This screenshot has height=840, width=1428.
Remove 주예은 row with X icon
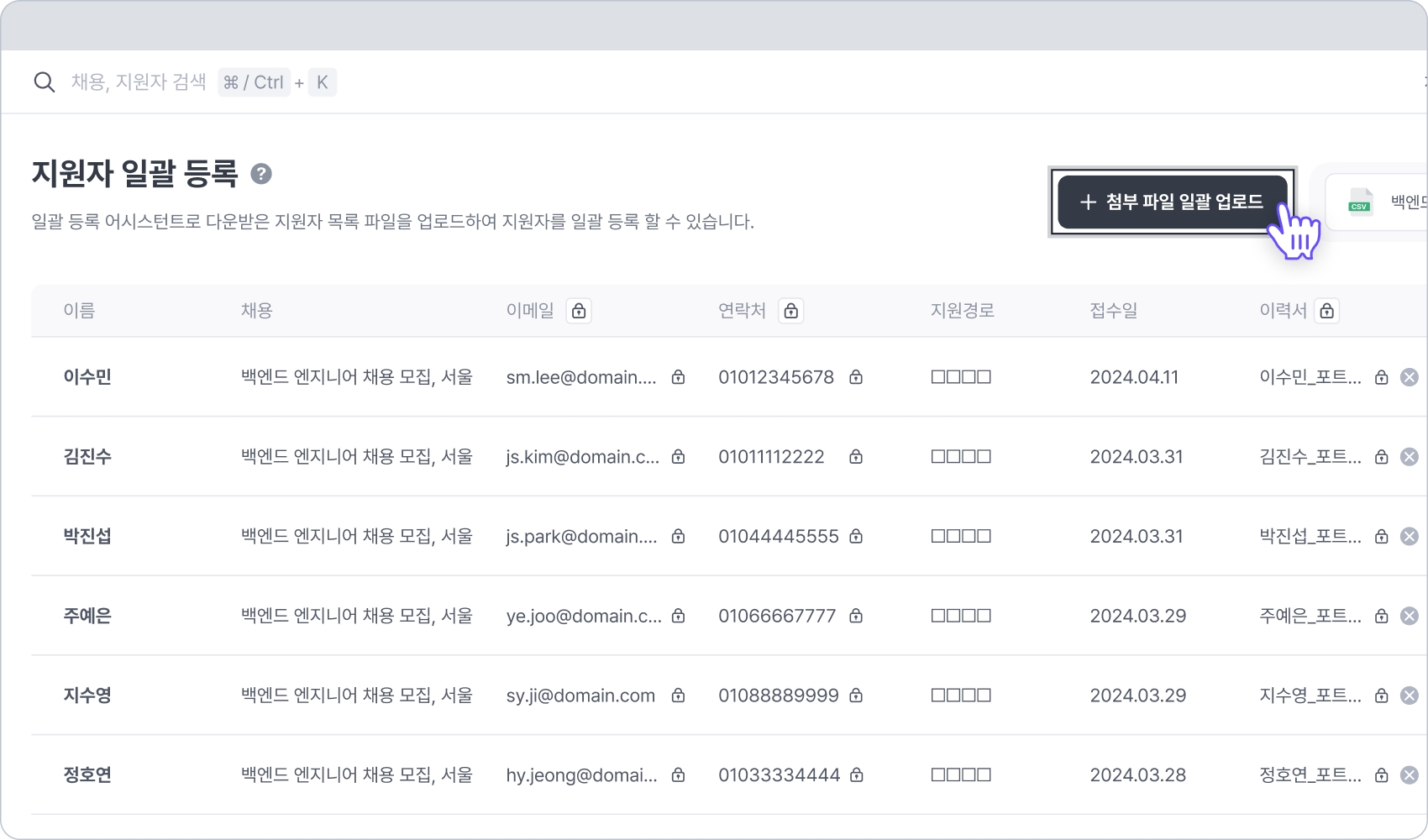click(1410, 616)
